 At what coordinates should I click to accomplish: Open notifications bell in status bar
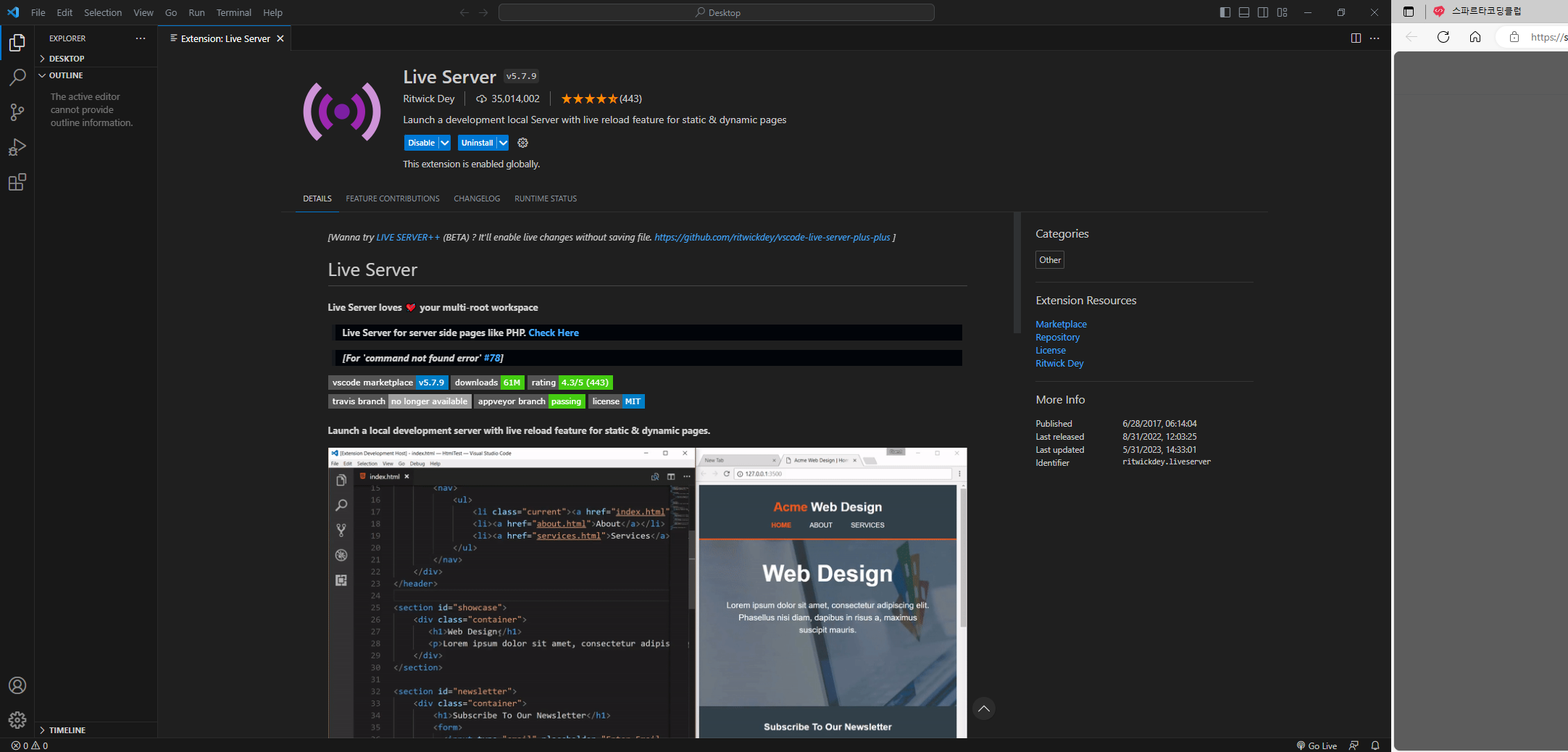tap(1375, 745)
